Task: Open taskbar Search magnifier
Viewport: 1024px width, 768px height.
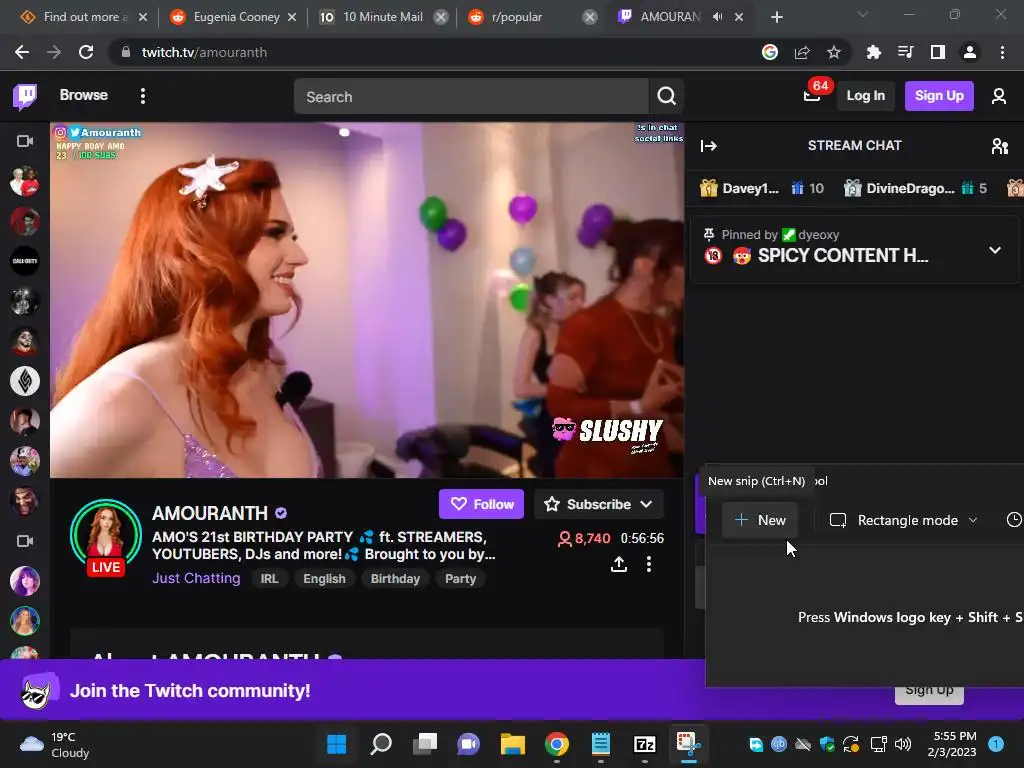Action: click(381, 744)
